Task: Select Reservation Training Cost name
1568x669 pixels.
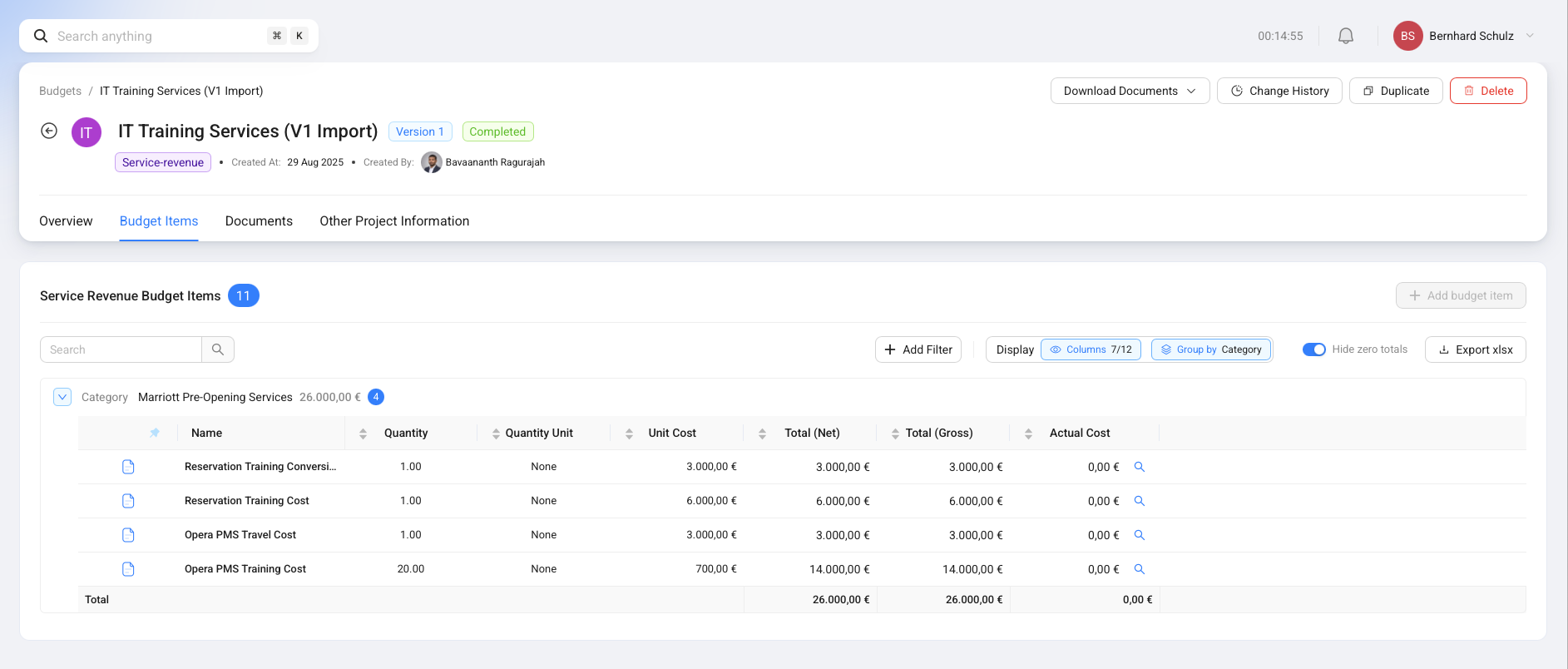Action: point(247,501)
